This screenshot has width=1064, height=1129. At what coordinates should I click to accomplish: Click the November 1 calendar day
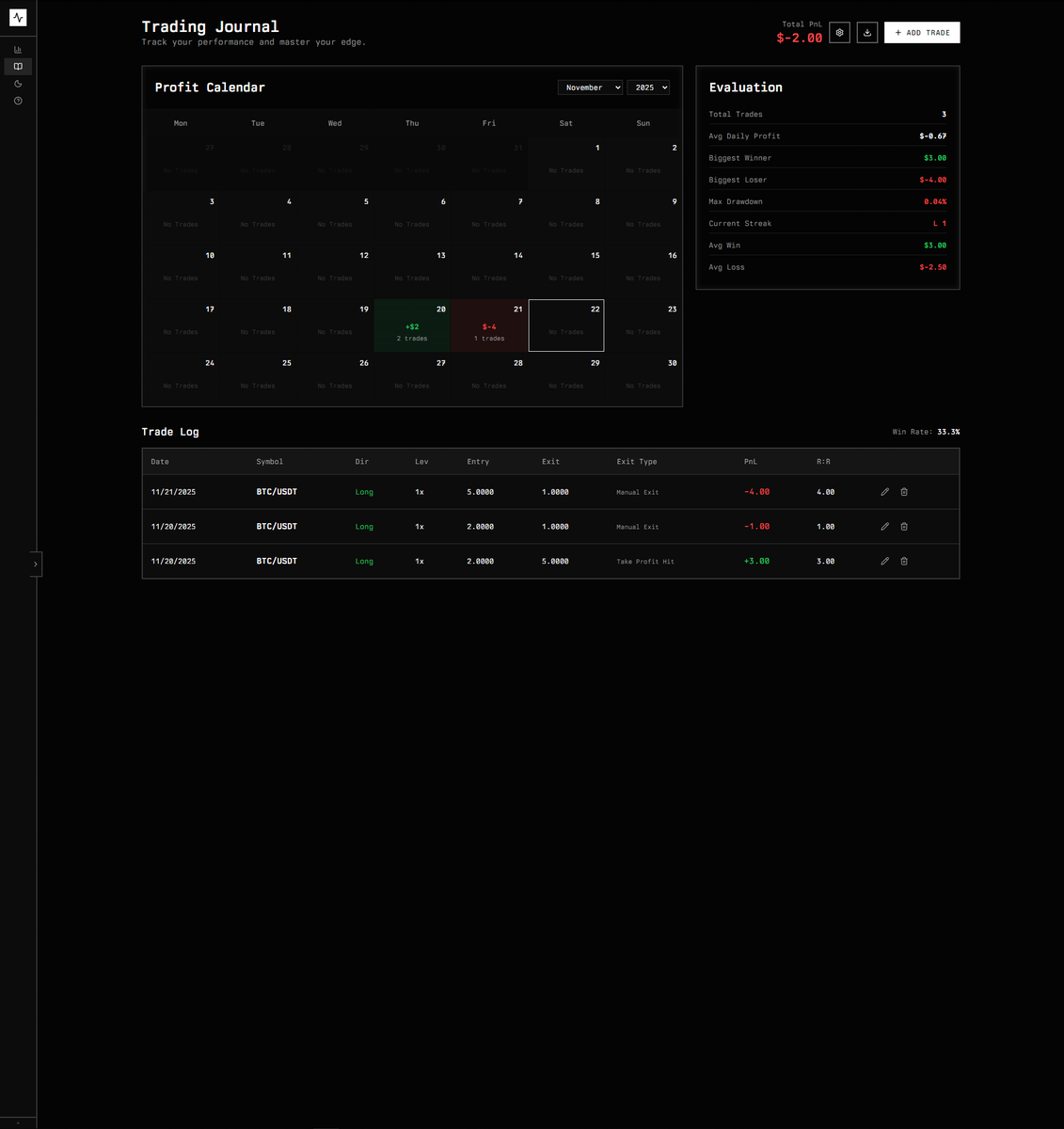tap(566, 164)
